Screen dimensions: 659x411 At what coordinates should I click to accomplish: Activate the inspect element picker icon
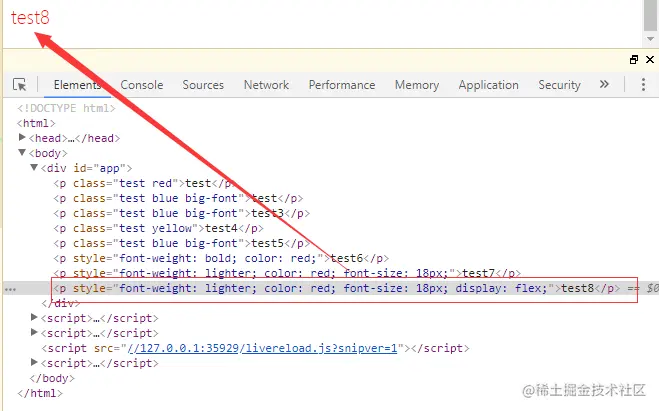(x=19, y=85)
